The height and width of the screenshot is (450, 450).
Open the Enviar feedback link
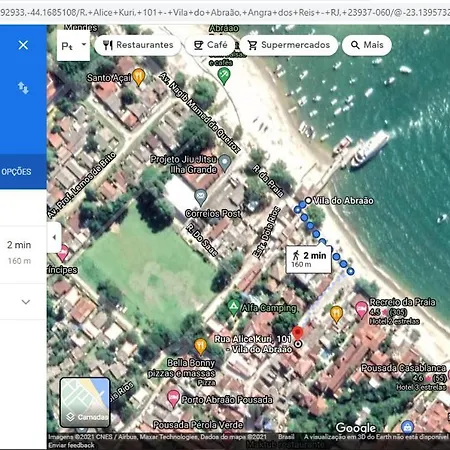point(71,445)
